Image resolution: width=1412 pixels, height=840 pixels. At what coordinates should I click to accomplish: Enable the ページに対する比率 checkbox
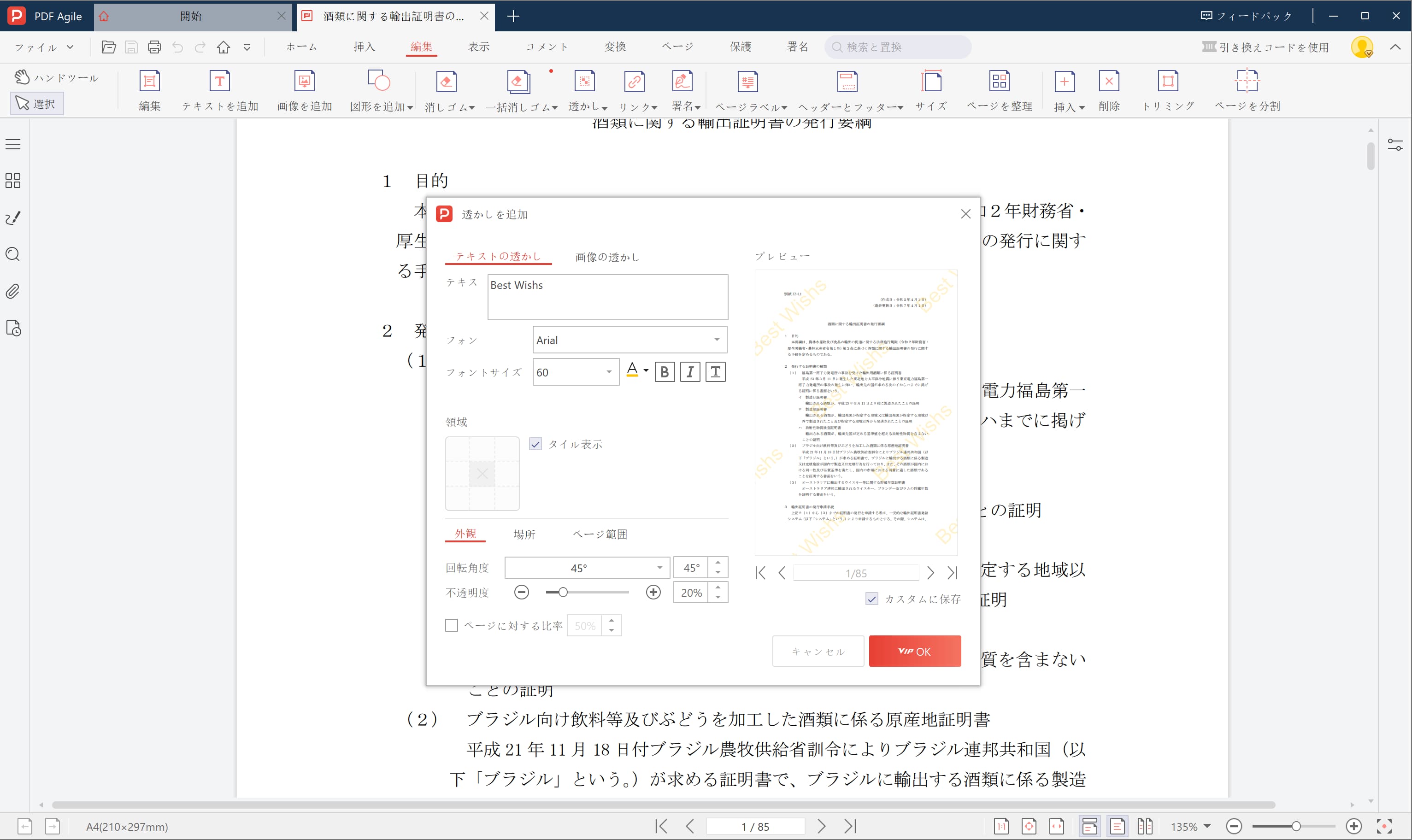tap(452, 625)
